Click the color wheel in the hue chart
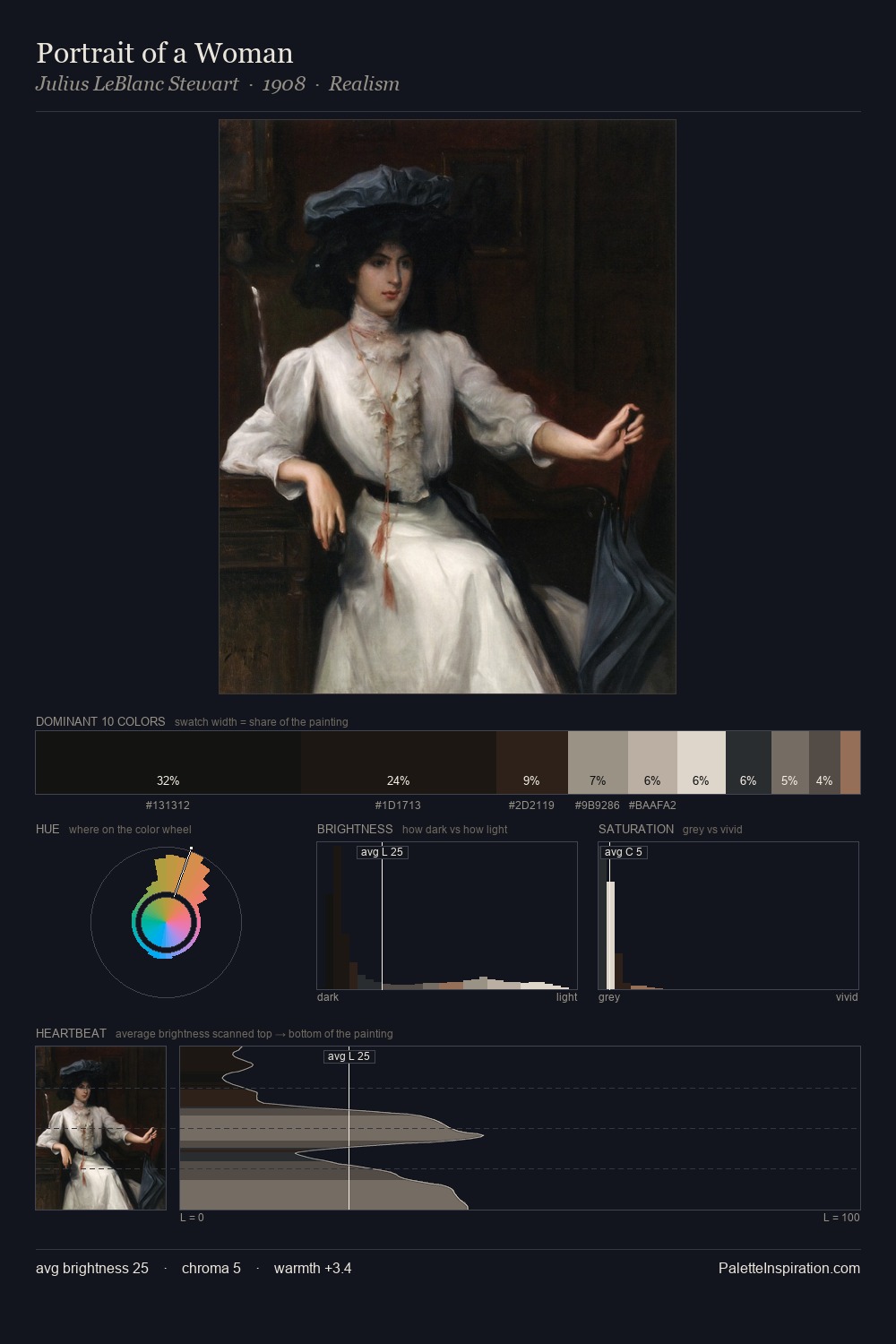This screenshot has width=896, height=1344. click(x=166, y=922)
